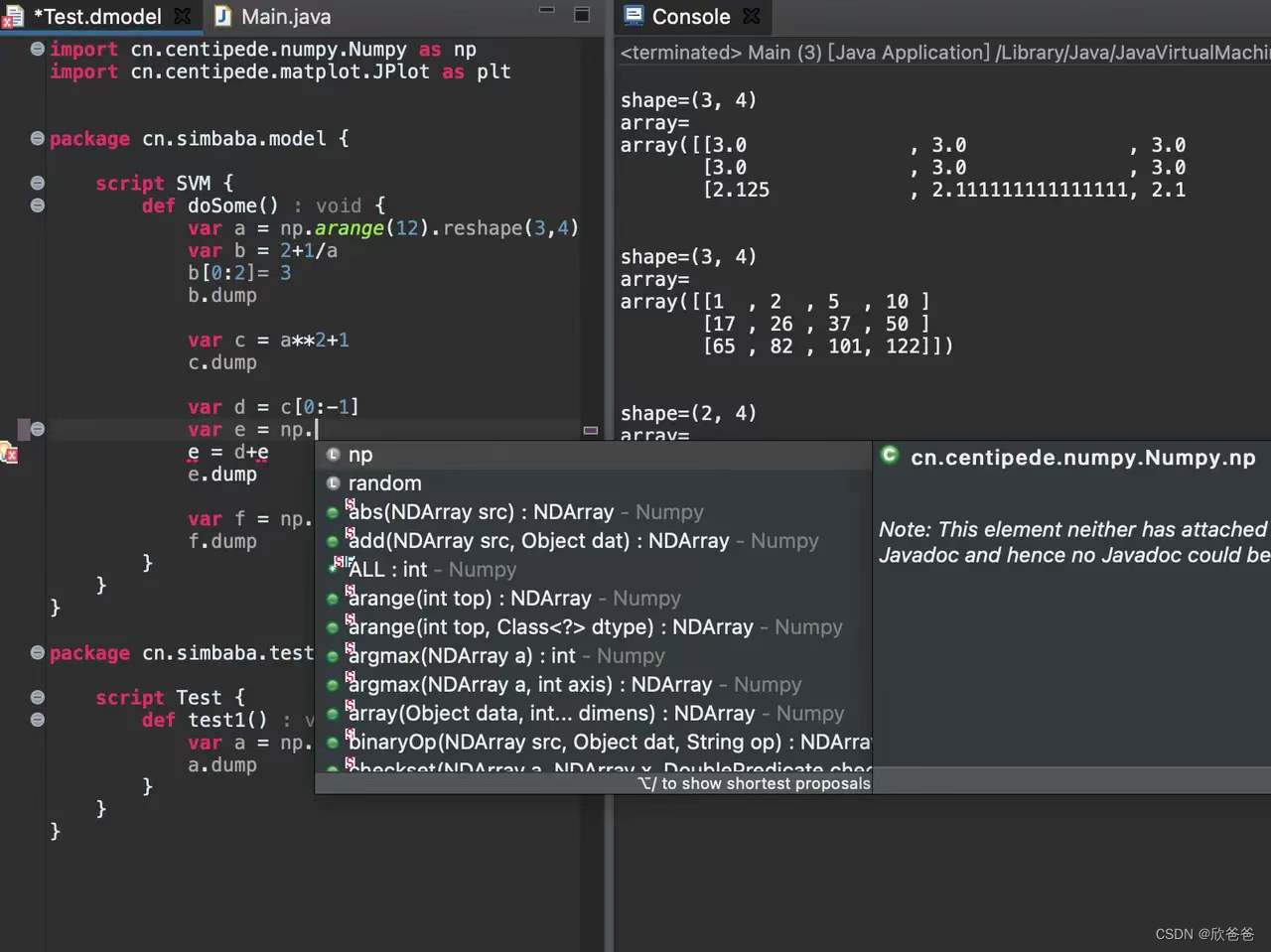Viewport: 1271px width, 952px height.
Task: Click class icon next to cn.centipede.numpy.Numpy.np
Action: [x=890, y=455]
